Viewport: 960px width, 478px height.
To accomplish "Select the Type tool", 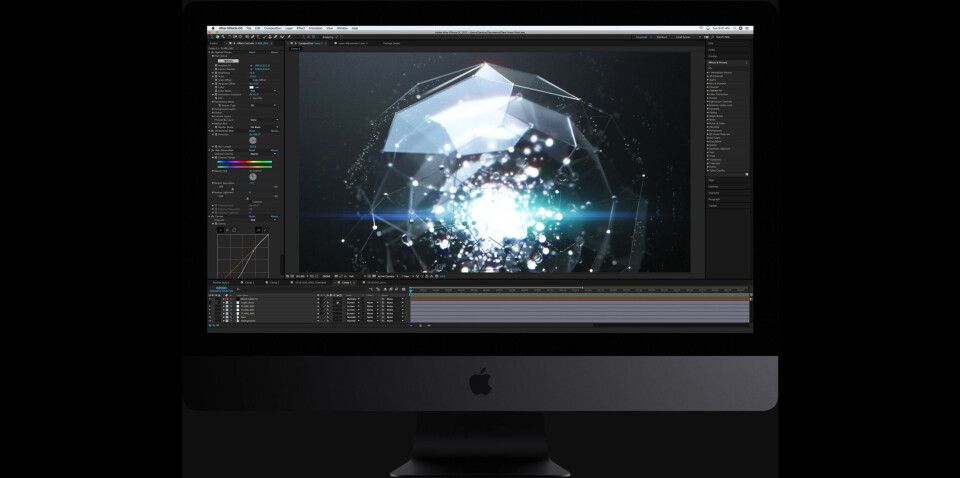I will tap(258, 37).
